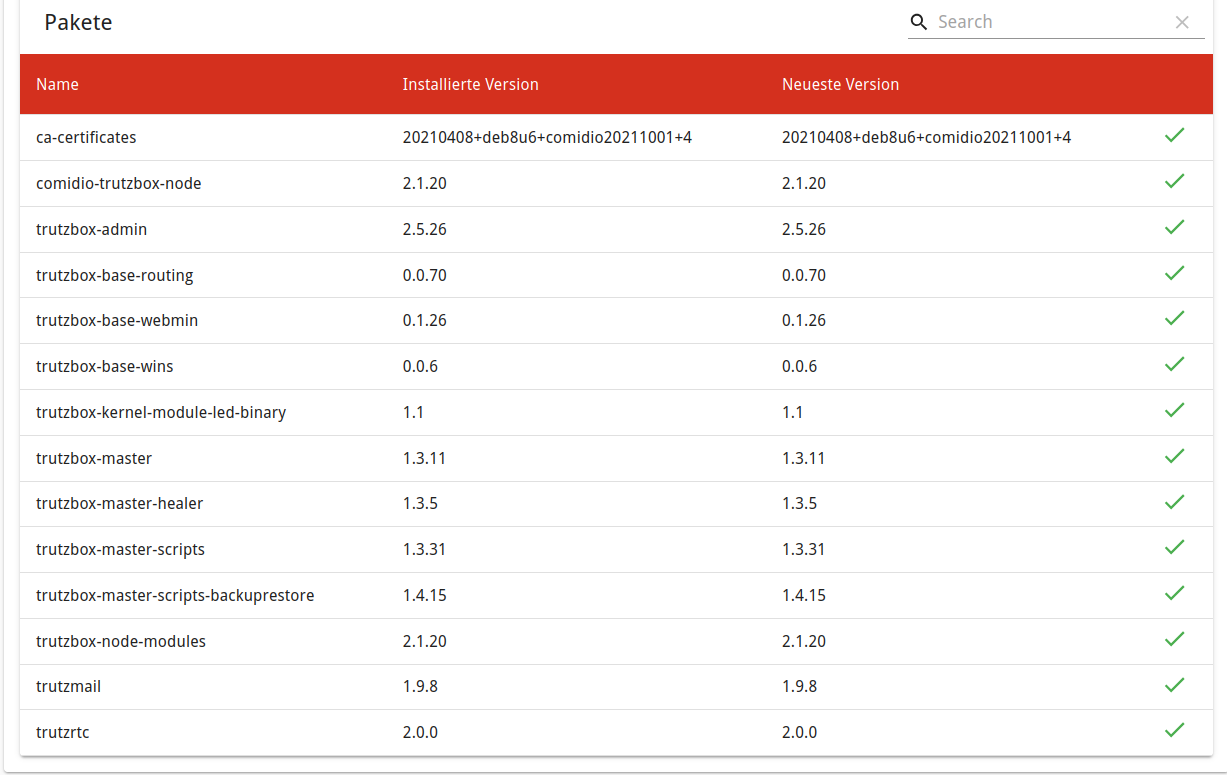Sort table by Name column header
This screenshot has width=1227, height=775.
[x=57, y=85]
